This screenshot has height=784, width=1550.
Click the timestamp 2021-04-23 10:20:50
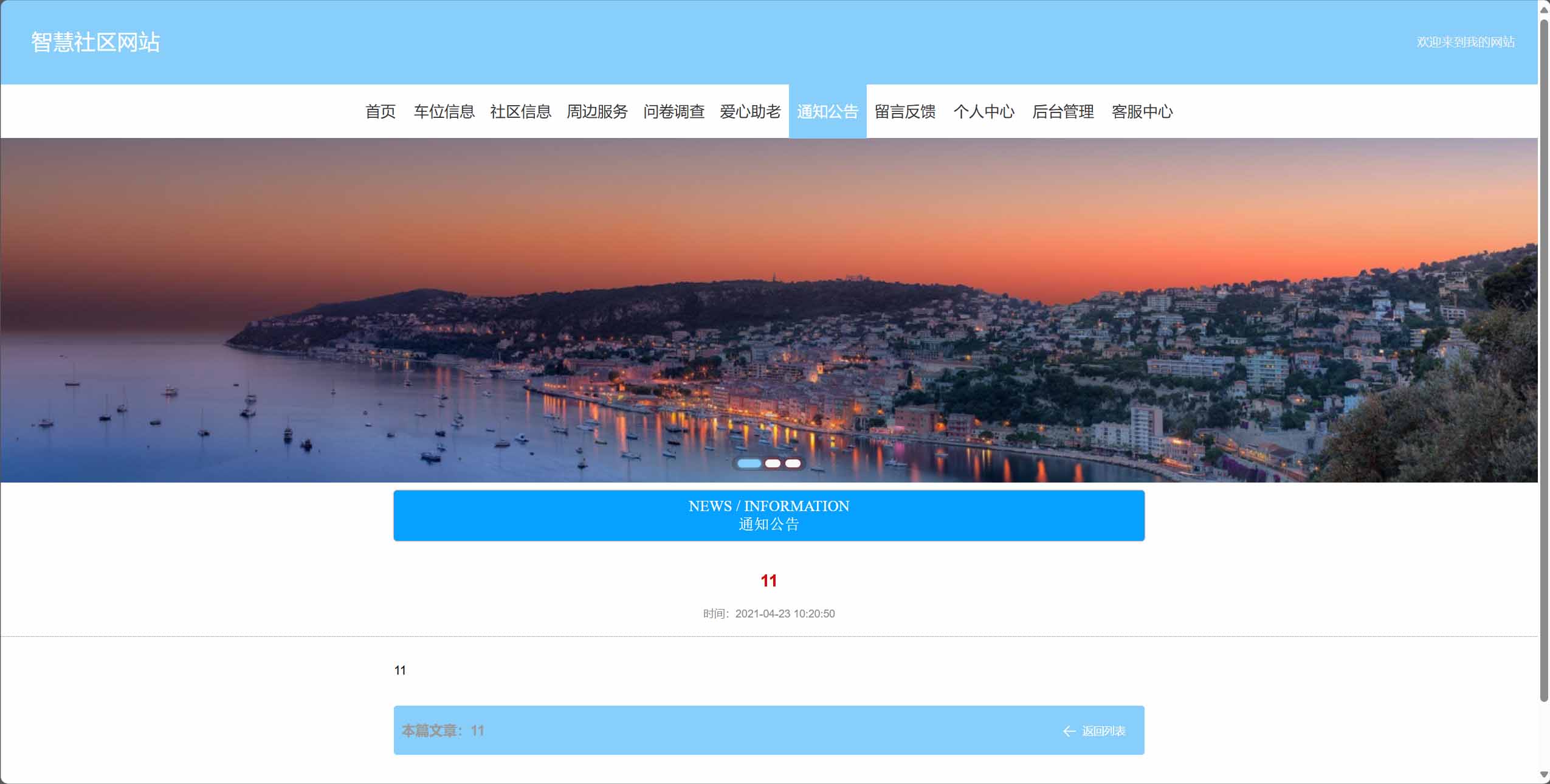tap(785, 614)
